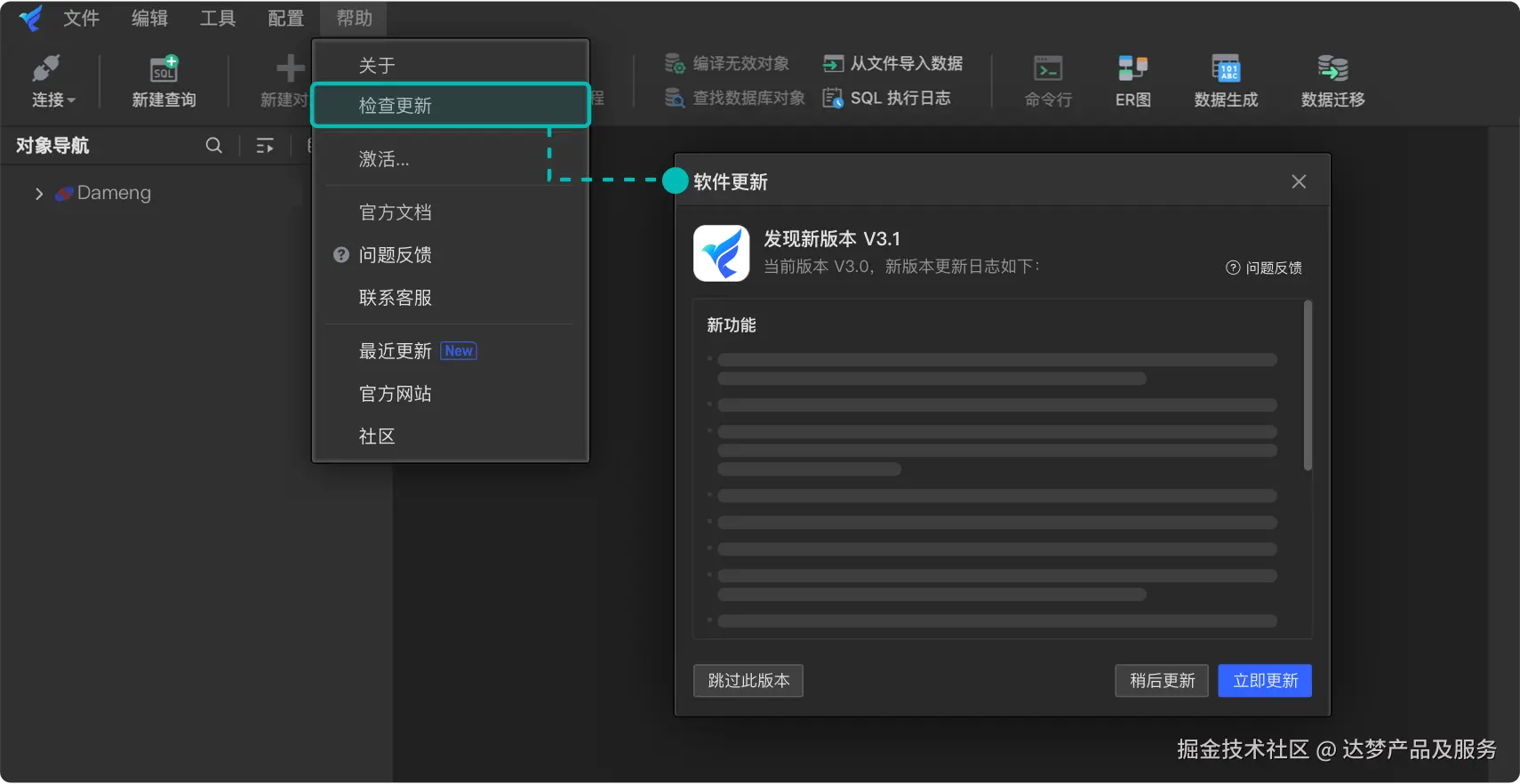Click the 对象导航 panel title

click(x=52, y=146)
